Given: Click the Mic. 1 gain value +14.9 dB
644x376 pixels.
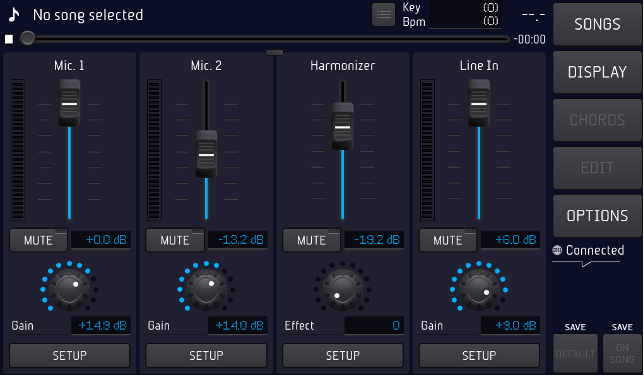Looking at the screenshot, I should pyautogui.click(x=101, y=325).
